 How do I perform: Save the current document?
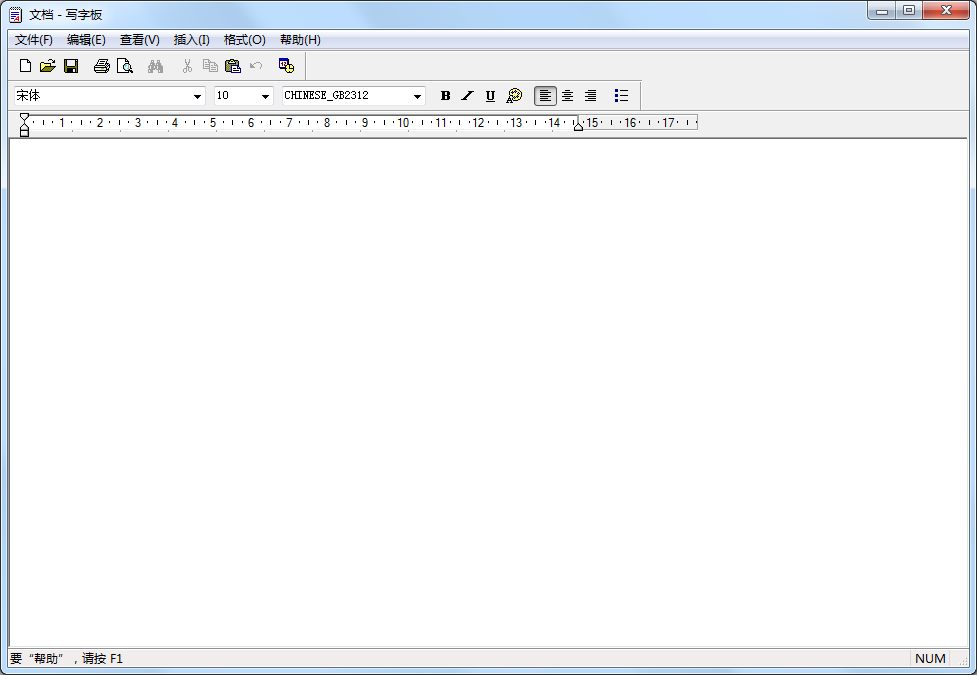coord(71,65)
